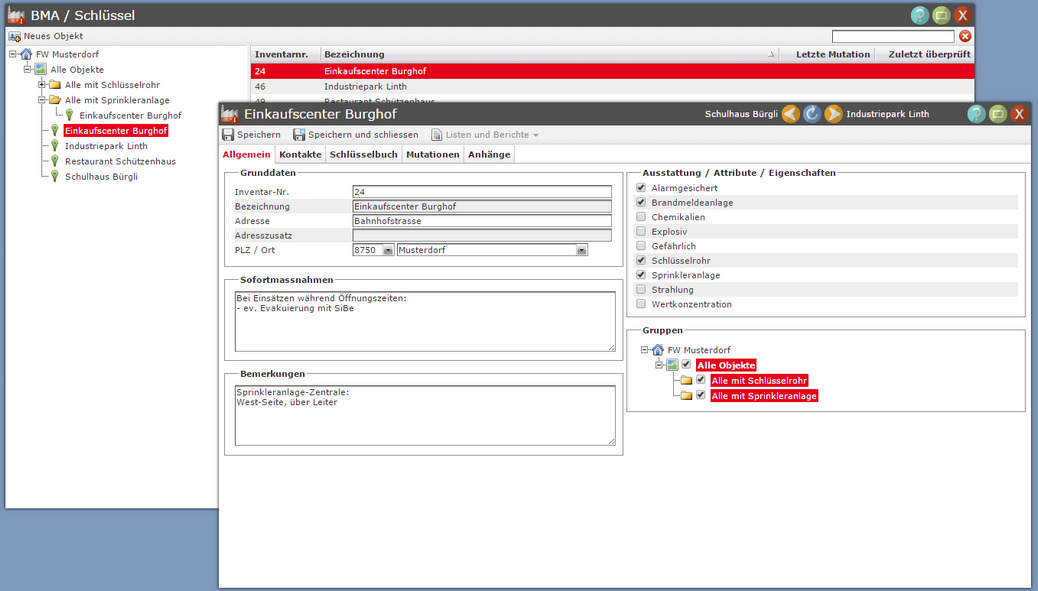Clear search with the red X icon
The height and width of the screenshot is (591, 1038).
coord(965,36)
